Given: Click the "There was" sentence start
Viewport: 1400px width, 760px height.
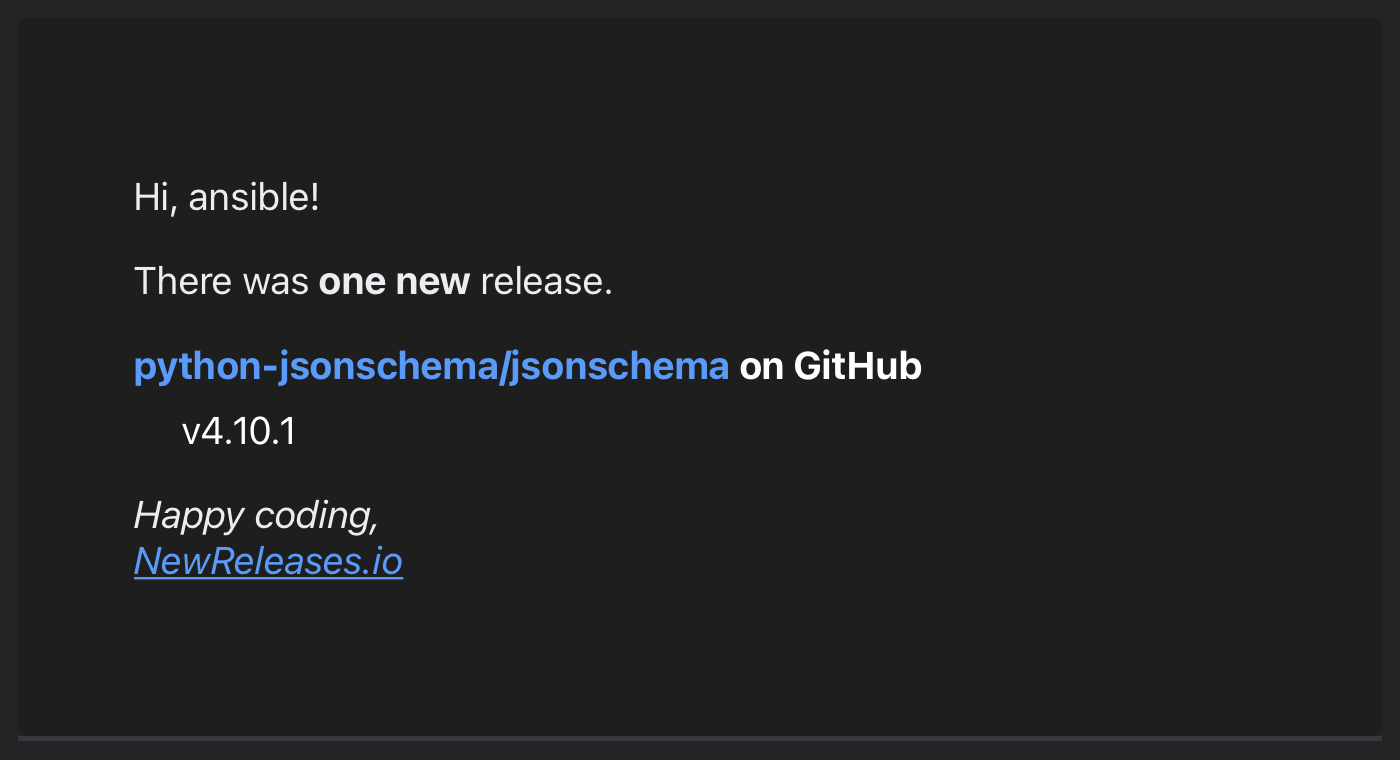Looking at the screenshot, I should [220, 282].
